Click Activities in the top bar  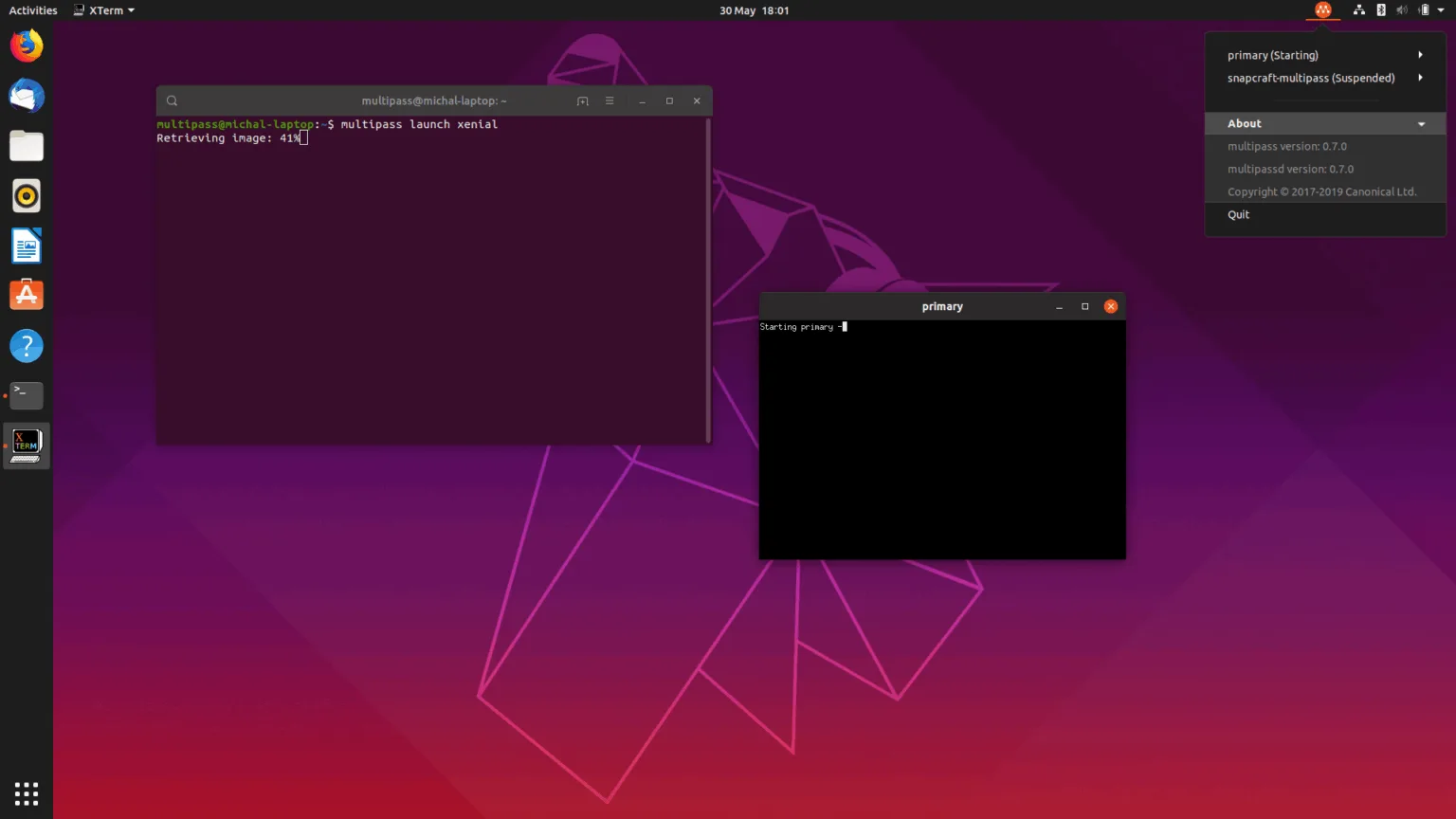(x=32, y=10)
